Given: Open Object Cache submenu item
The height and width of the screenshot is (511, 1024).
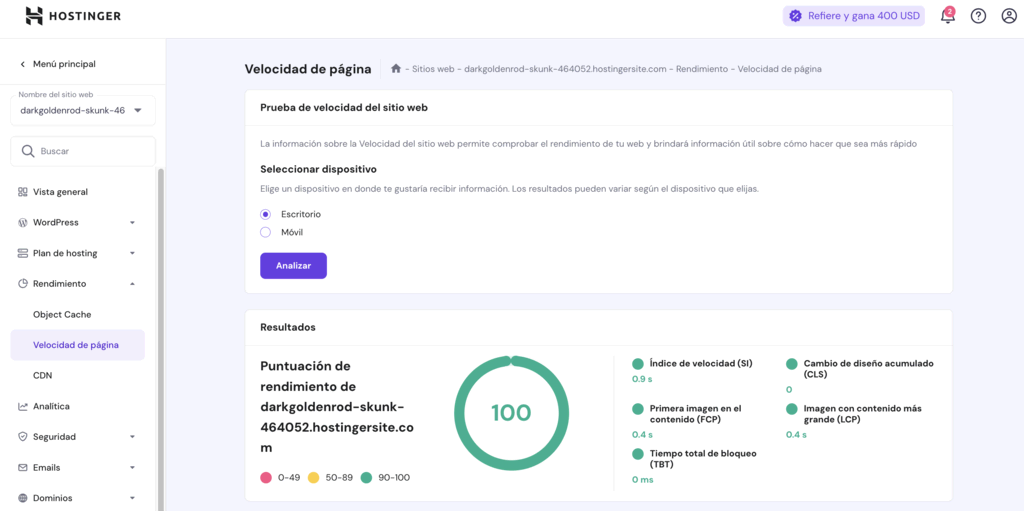Looking at the screenshot, I should 62,314.
